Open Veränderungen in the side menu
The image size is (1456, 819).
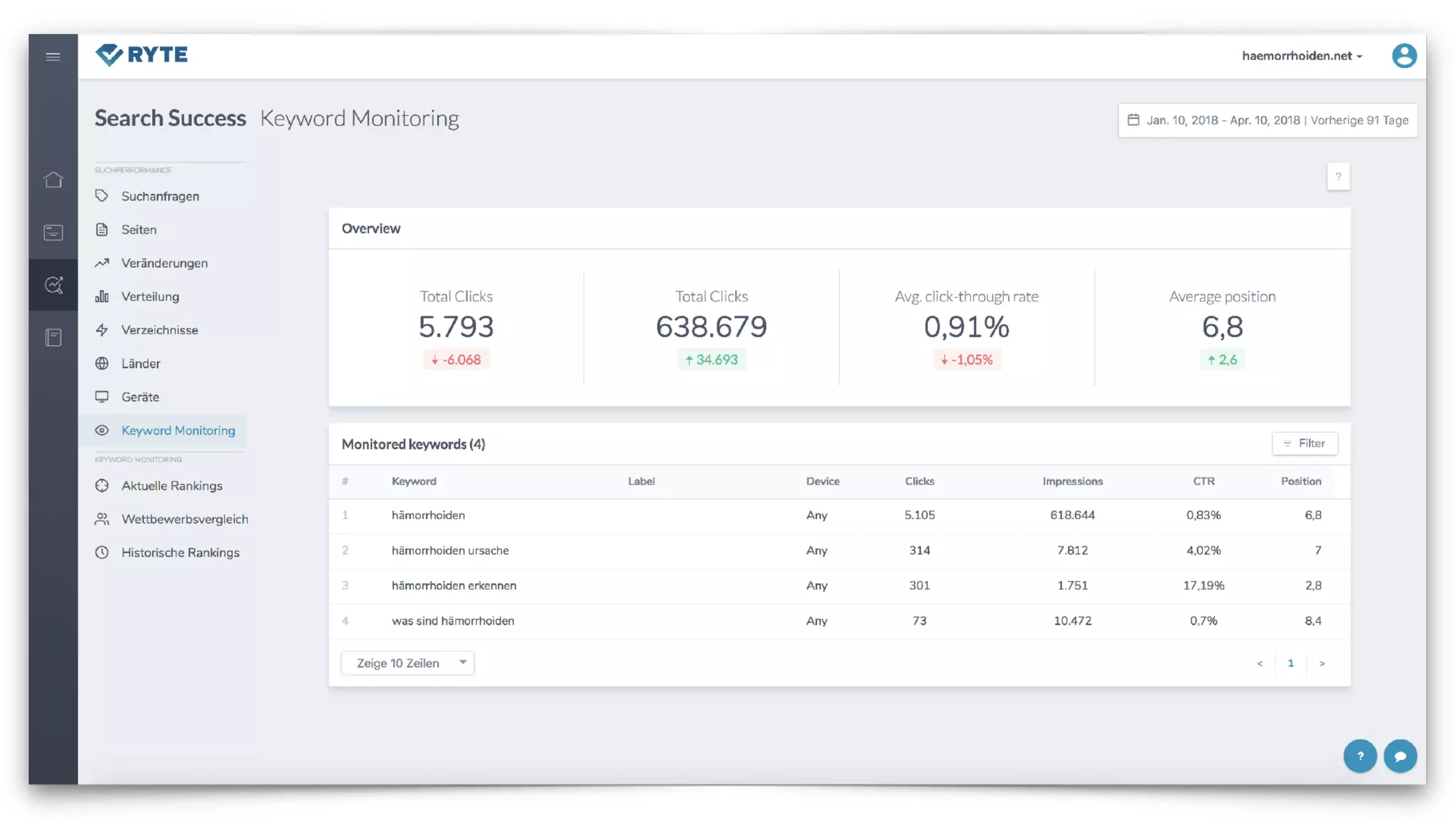click(164, 263)
